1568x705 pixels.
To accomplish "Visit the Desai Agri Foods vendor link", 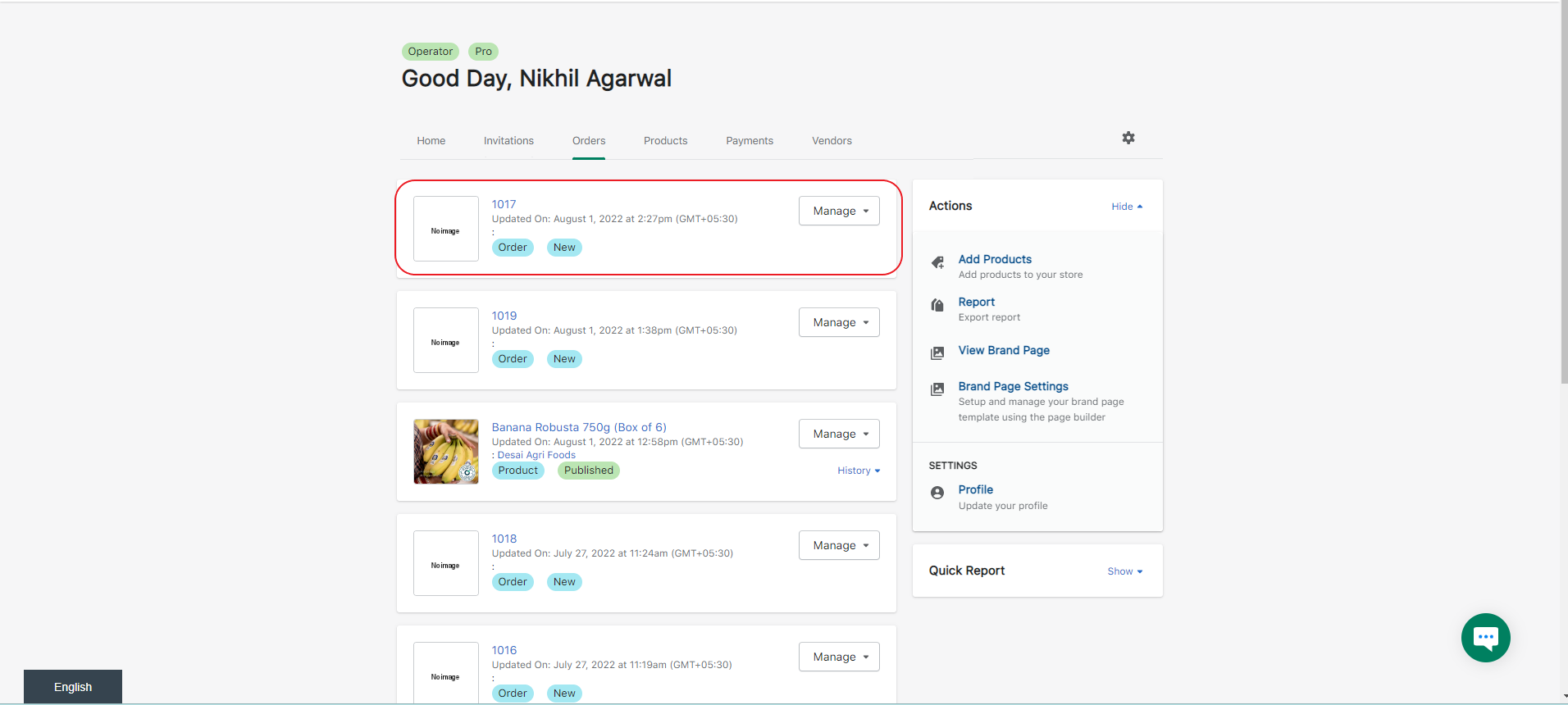I will pos(536,455).
